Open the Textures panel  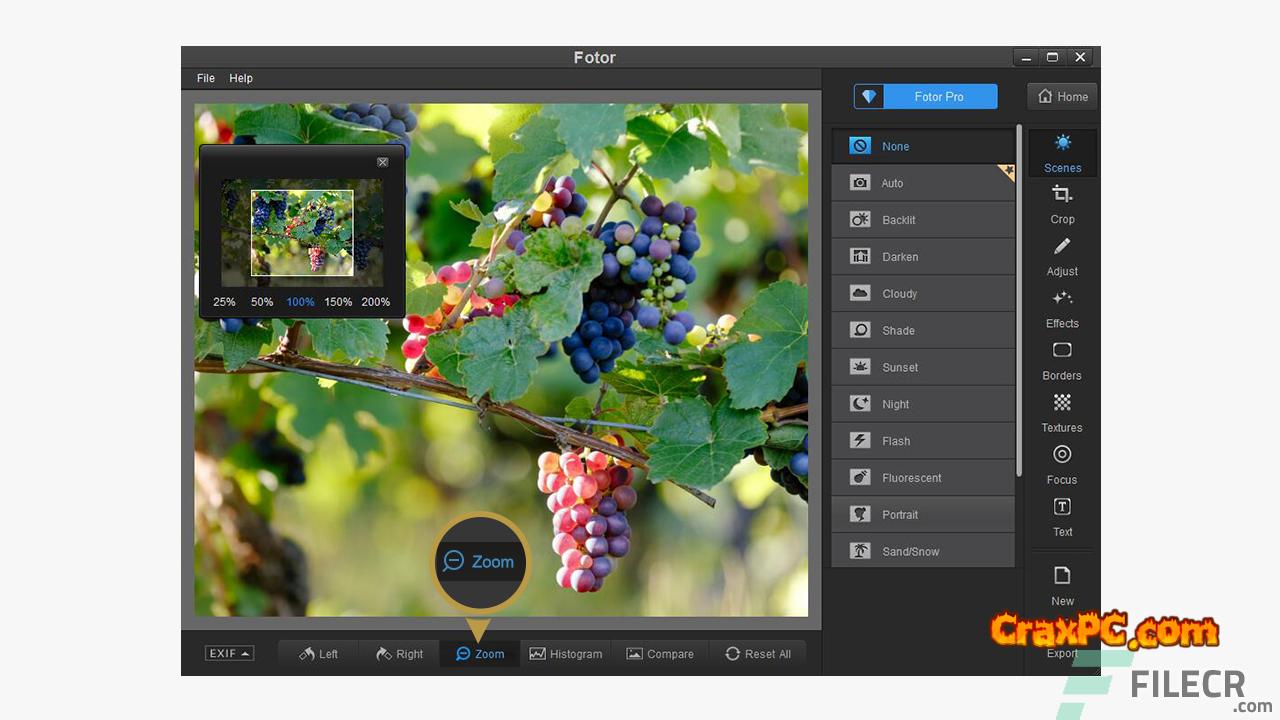(1062, 412)
